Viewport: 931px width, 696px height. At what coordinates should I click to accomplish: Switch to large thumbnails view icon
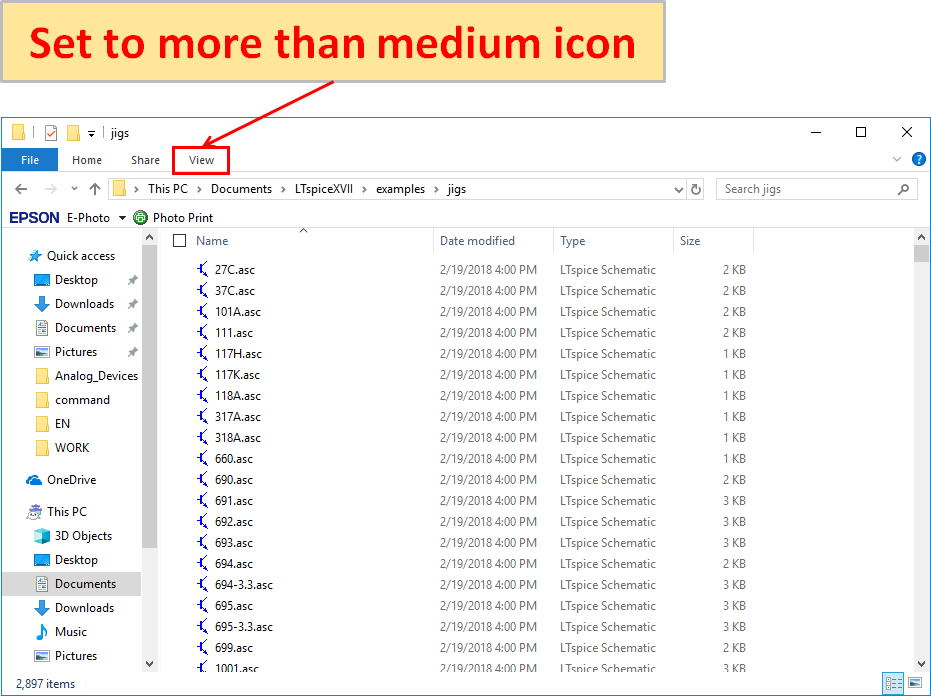[x=914, y=684]
